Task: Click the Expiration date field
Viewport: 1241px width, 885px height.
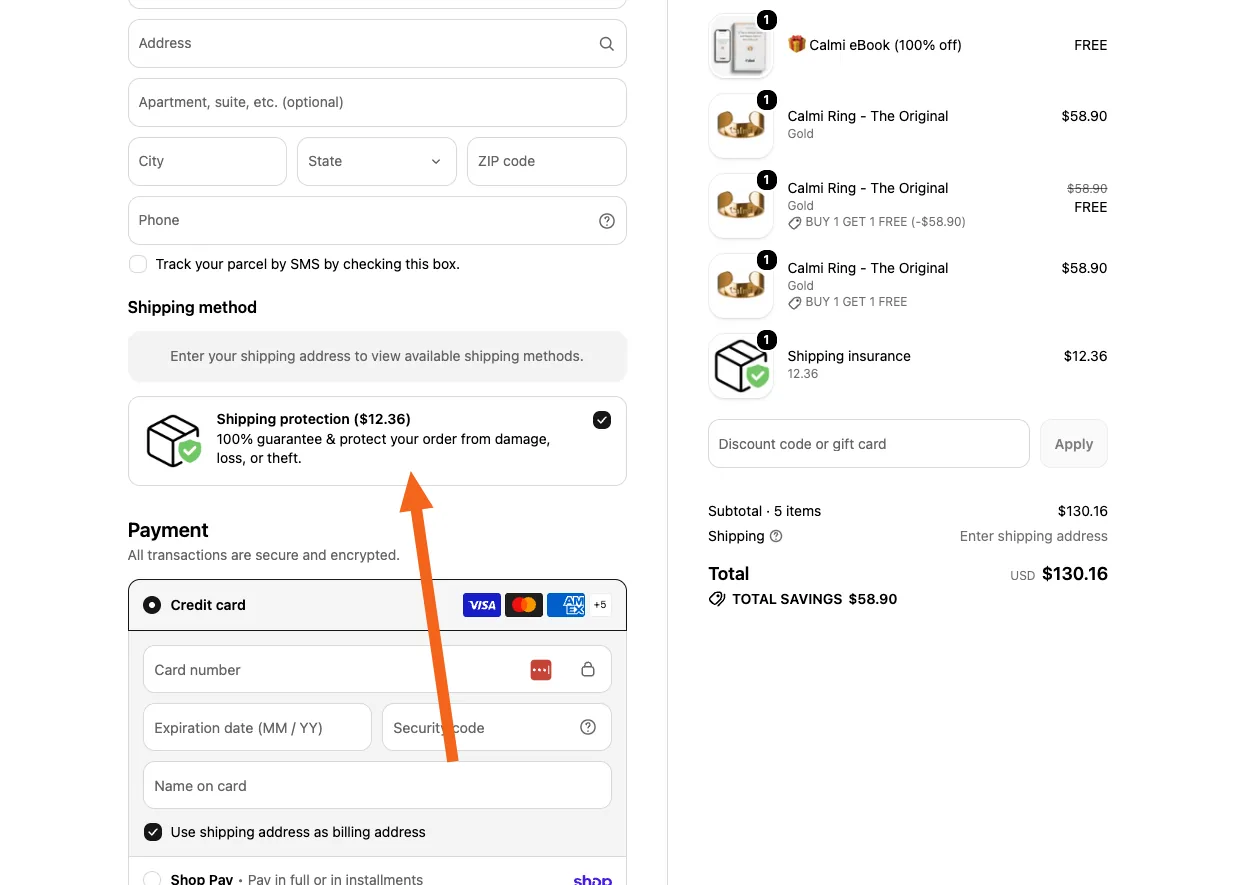Action: pyautogui.click(x=257, y=727)
